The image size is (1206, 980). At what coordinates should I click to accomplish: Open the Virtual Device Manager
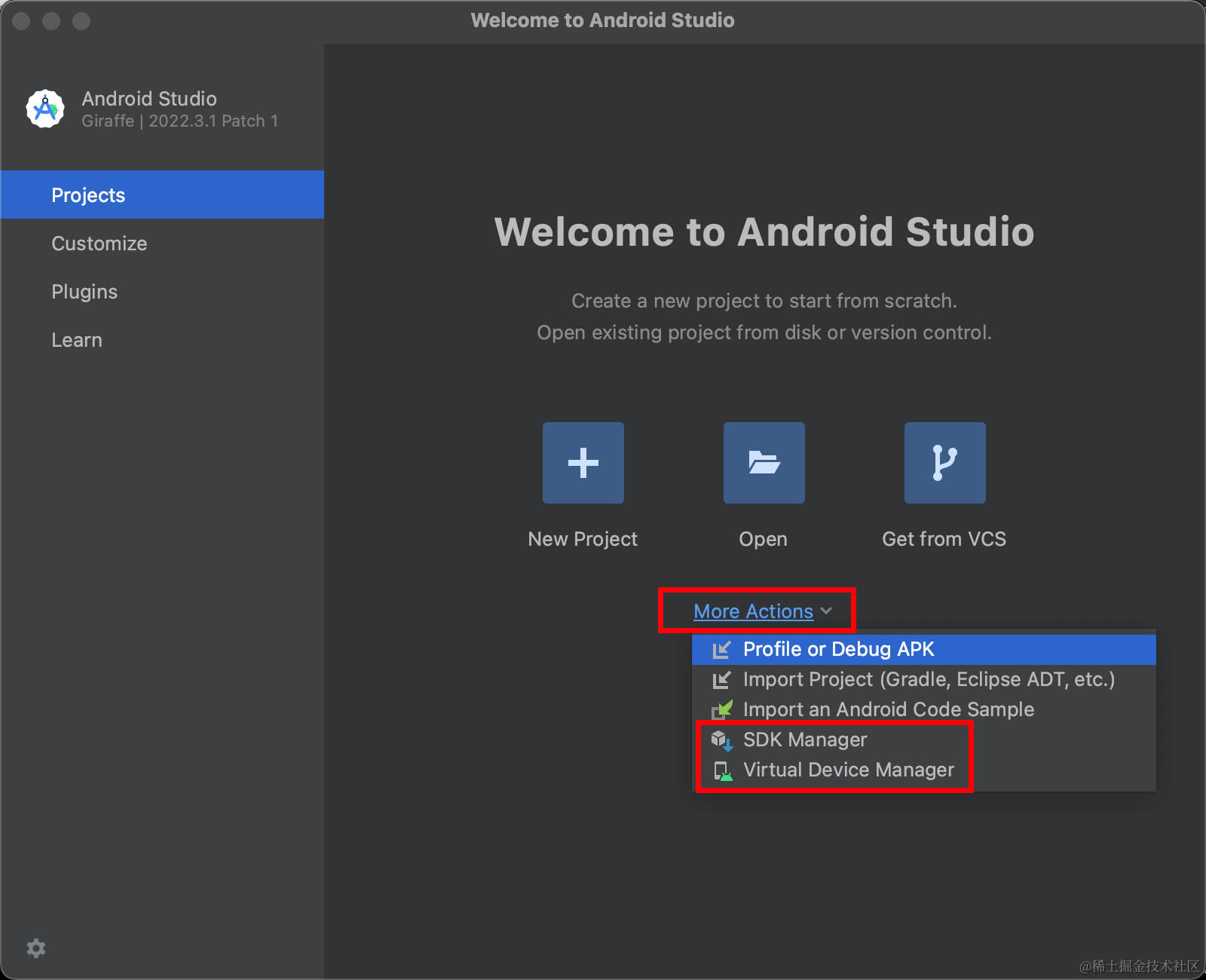(848, 770)
